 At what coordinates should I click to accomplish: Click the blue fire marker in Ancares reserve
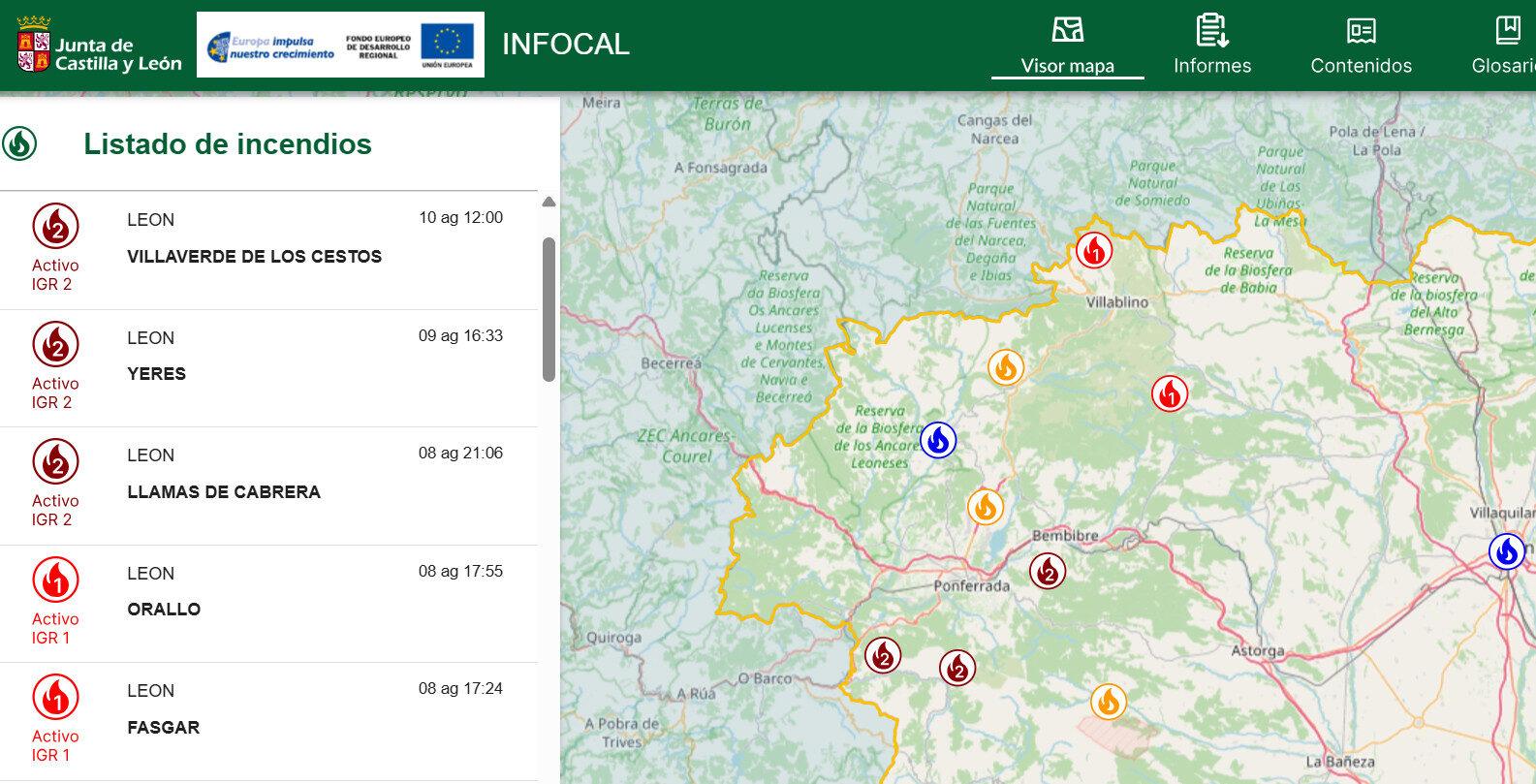[937, 440]
